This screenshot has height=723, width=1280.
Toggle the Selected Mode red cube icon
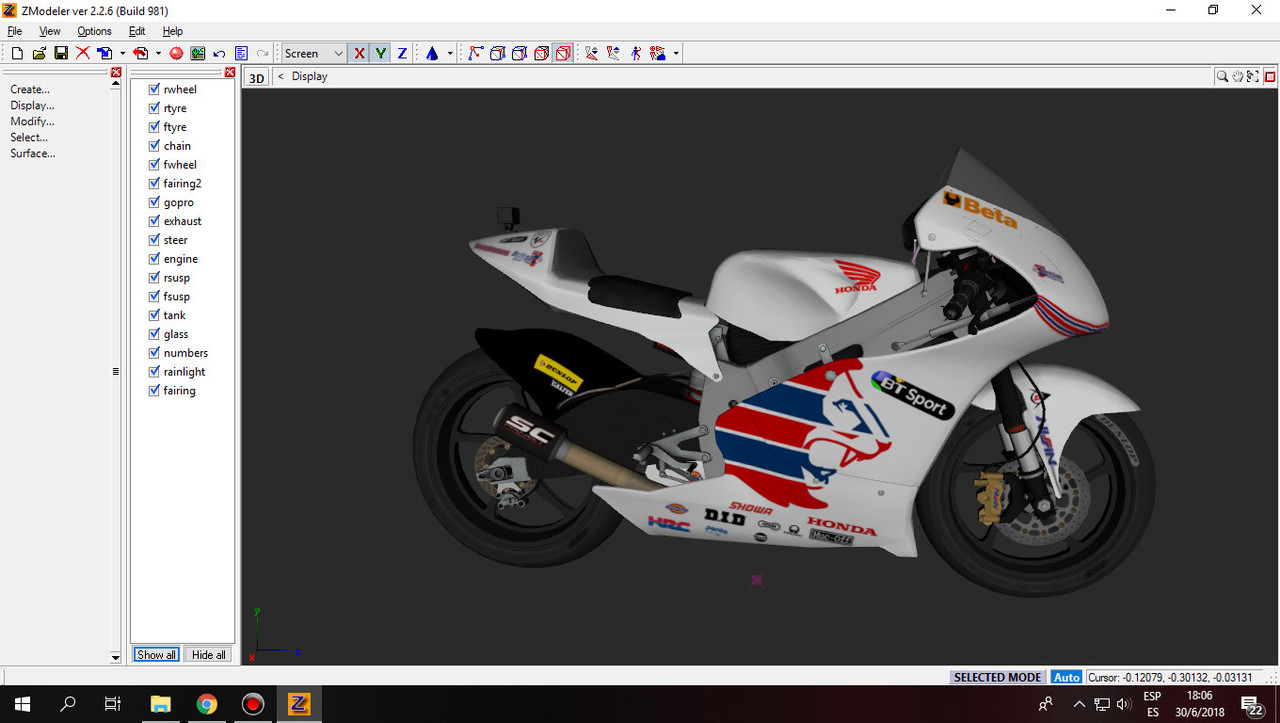563,53
